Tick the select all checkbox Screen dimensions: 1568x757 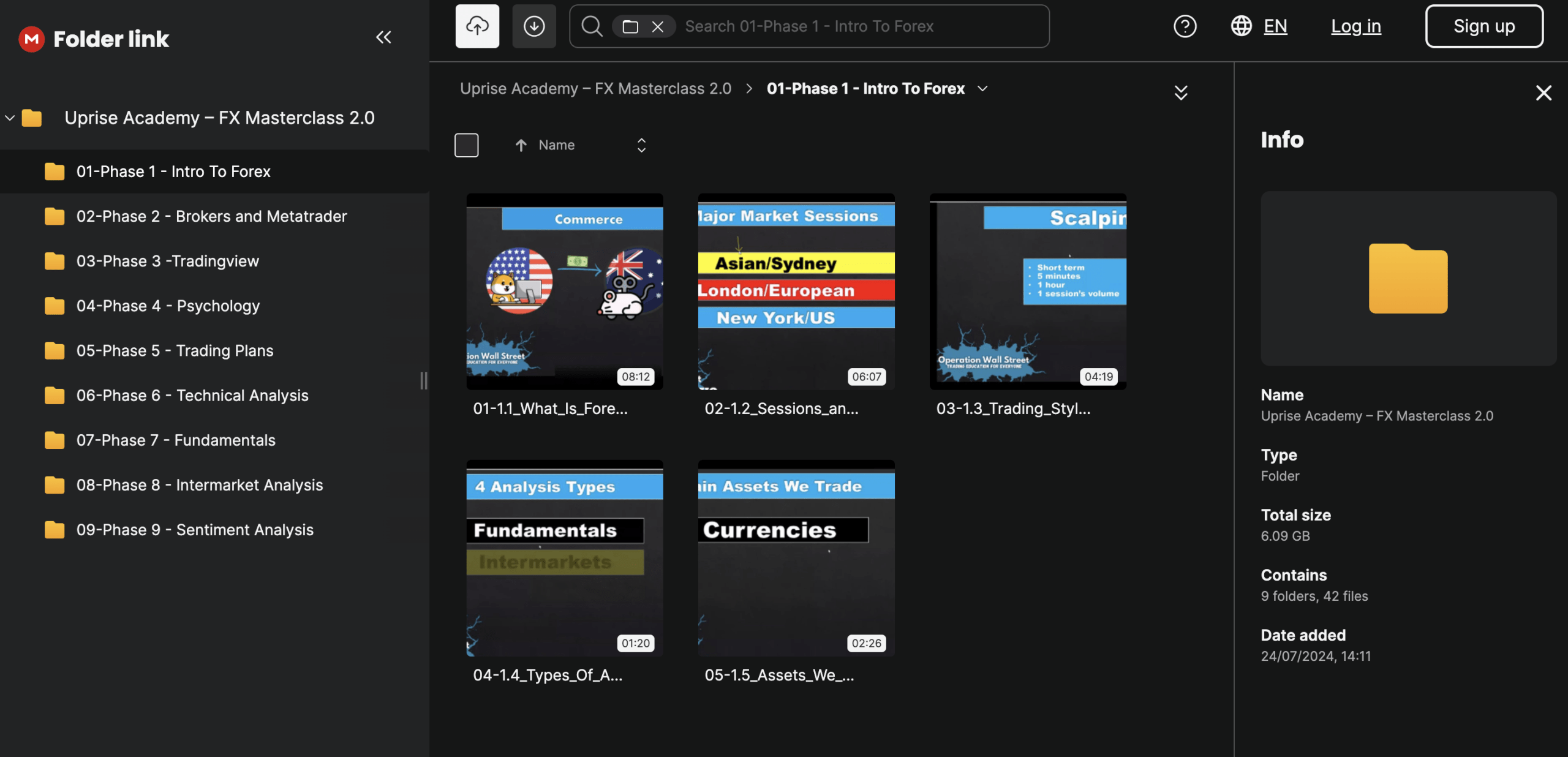(x=466, y=145)
